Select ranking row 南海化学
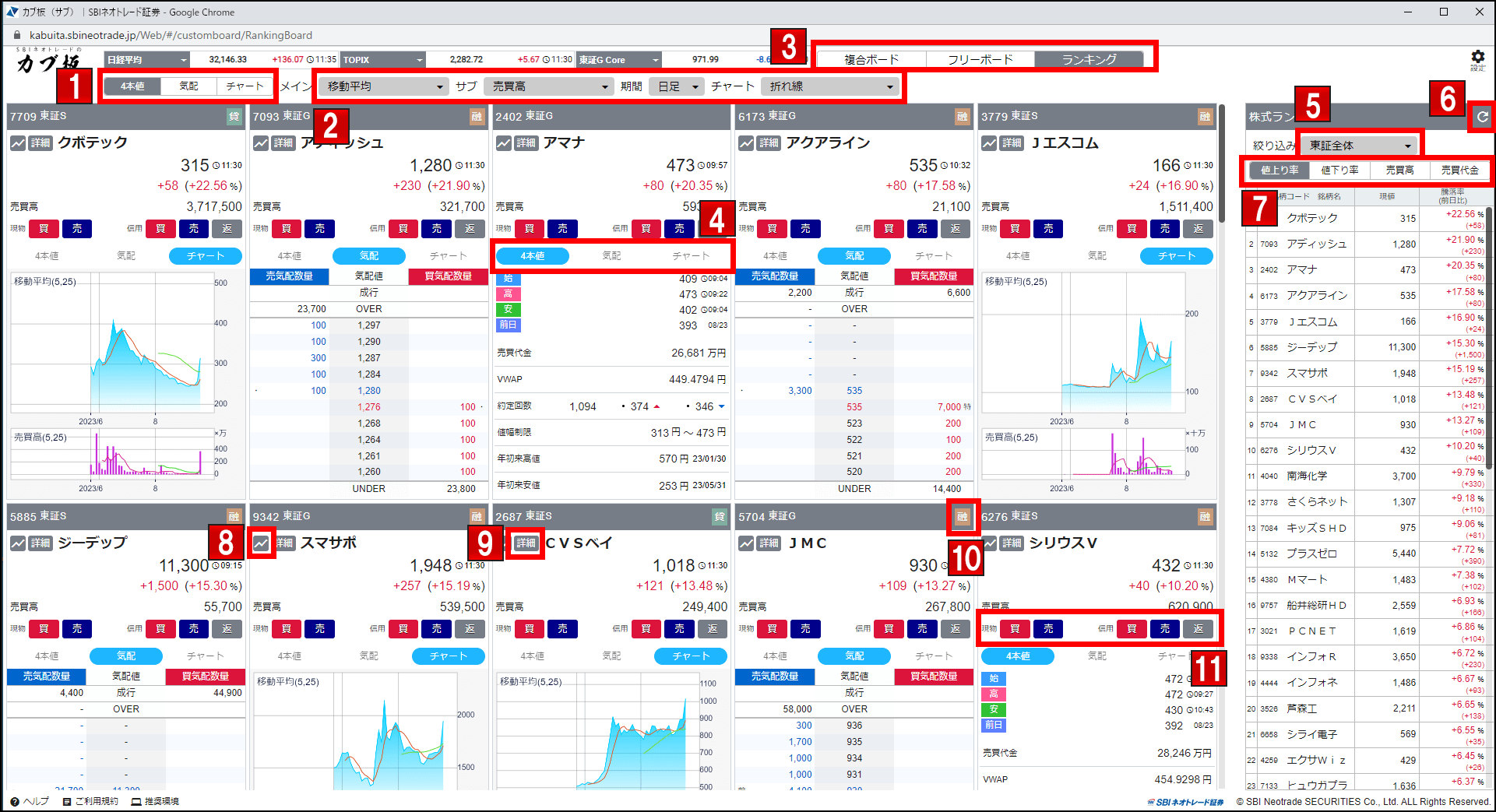The image size is (1496, 812). point(1367,476)
